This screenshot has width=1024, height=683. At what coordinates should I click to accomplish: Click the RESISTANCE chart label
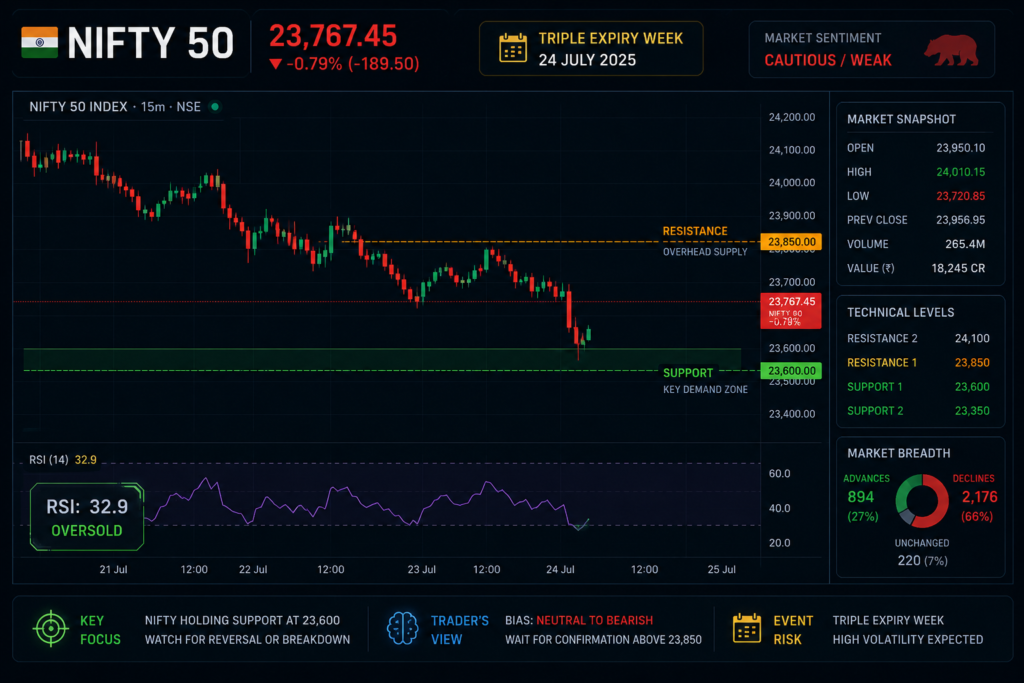[x=695, y=231]
